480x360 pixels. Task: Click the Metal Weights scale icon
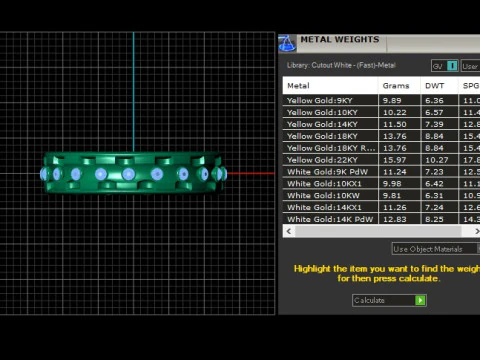click(x=287, y=44)
